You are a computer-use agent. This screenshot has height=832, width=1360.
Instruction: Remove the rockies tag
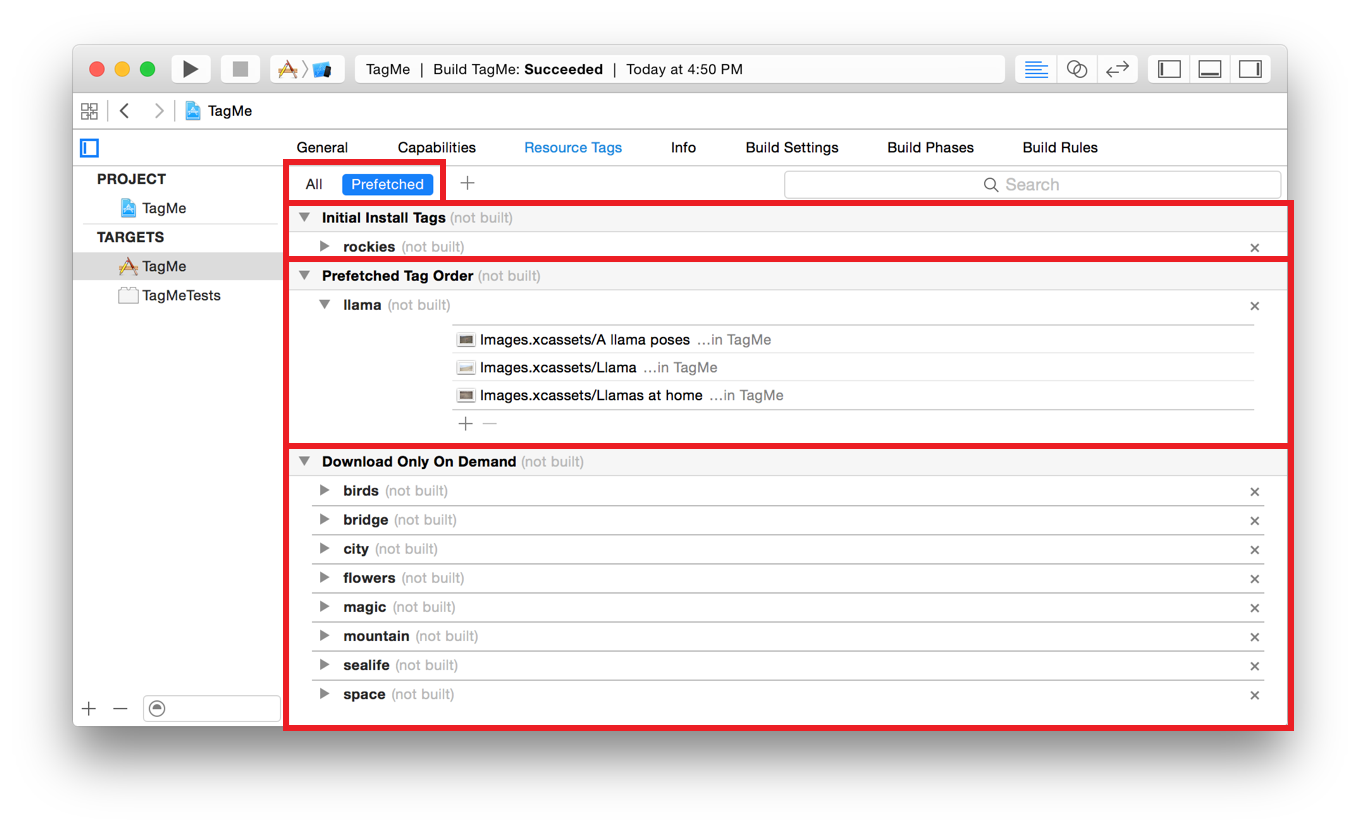pyautogui.click(x=1254, y=247)
